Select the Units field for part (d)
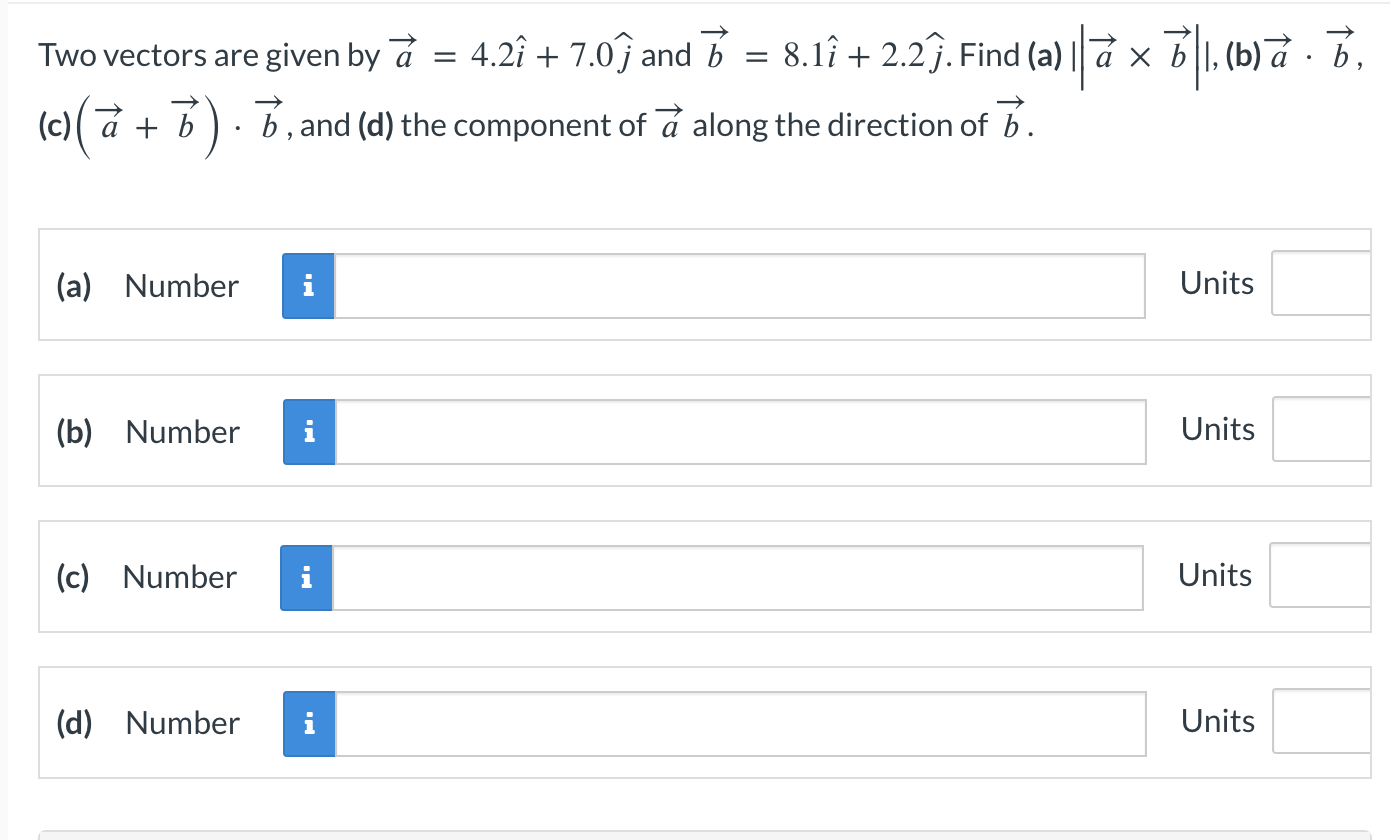 [1330, 721]
